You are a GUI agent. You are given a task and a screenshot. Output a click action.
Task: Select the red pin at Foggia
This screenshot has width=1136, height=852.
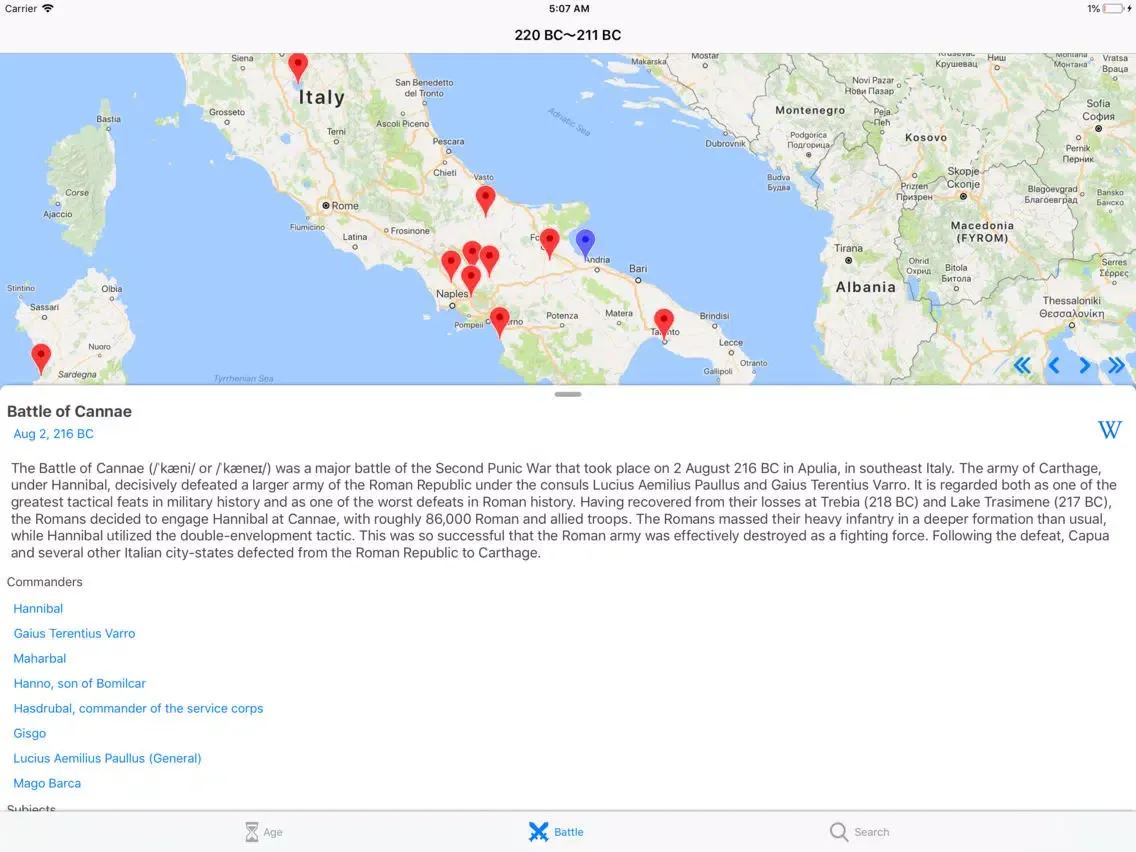tap(550, 243)
